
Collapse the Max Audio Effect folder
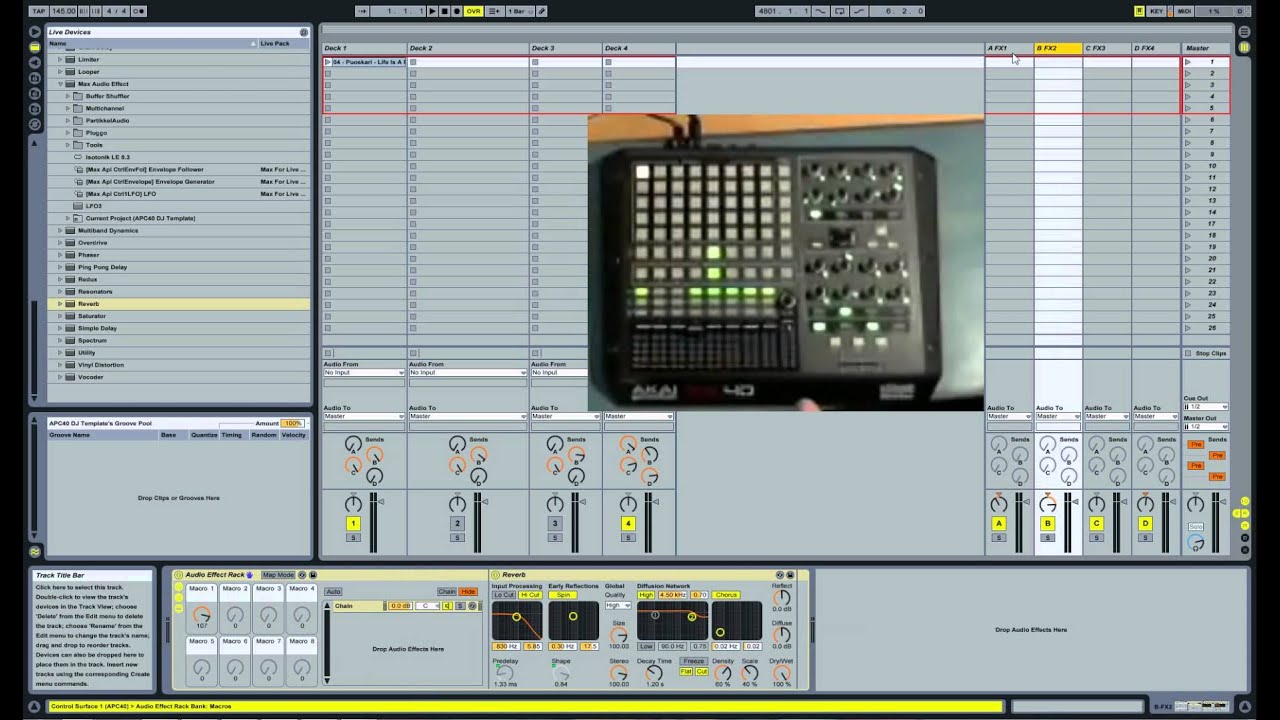coord(60,84)
